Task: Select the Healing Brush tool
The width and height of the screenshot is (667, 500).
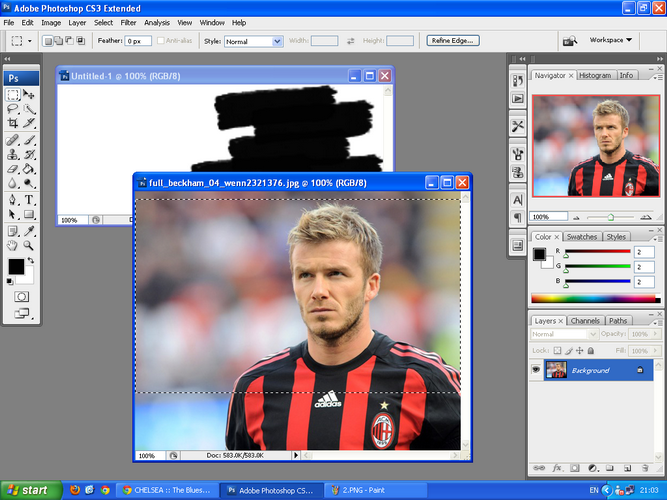Action: 13,140
